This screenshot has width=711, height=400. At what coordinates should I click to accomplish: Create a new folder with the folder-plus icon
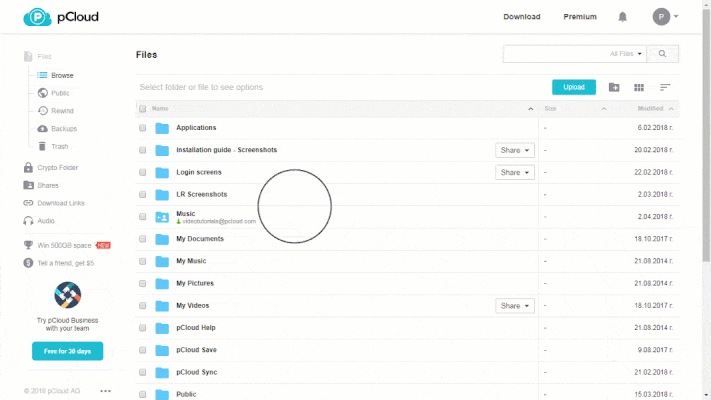pyautogui.click(x=614, y=87)
